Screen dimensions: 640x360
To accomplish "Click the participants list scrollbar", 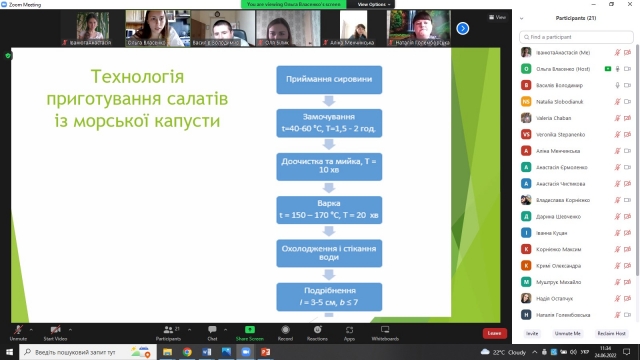I will 637,161.
